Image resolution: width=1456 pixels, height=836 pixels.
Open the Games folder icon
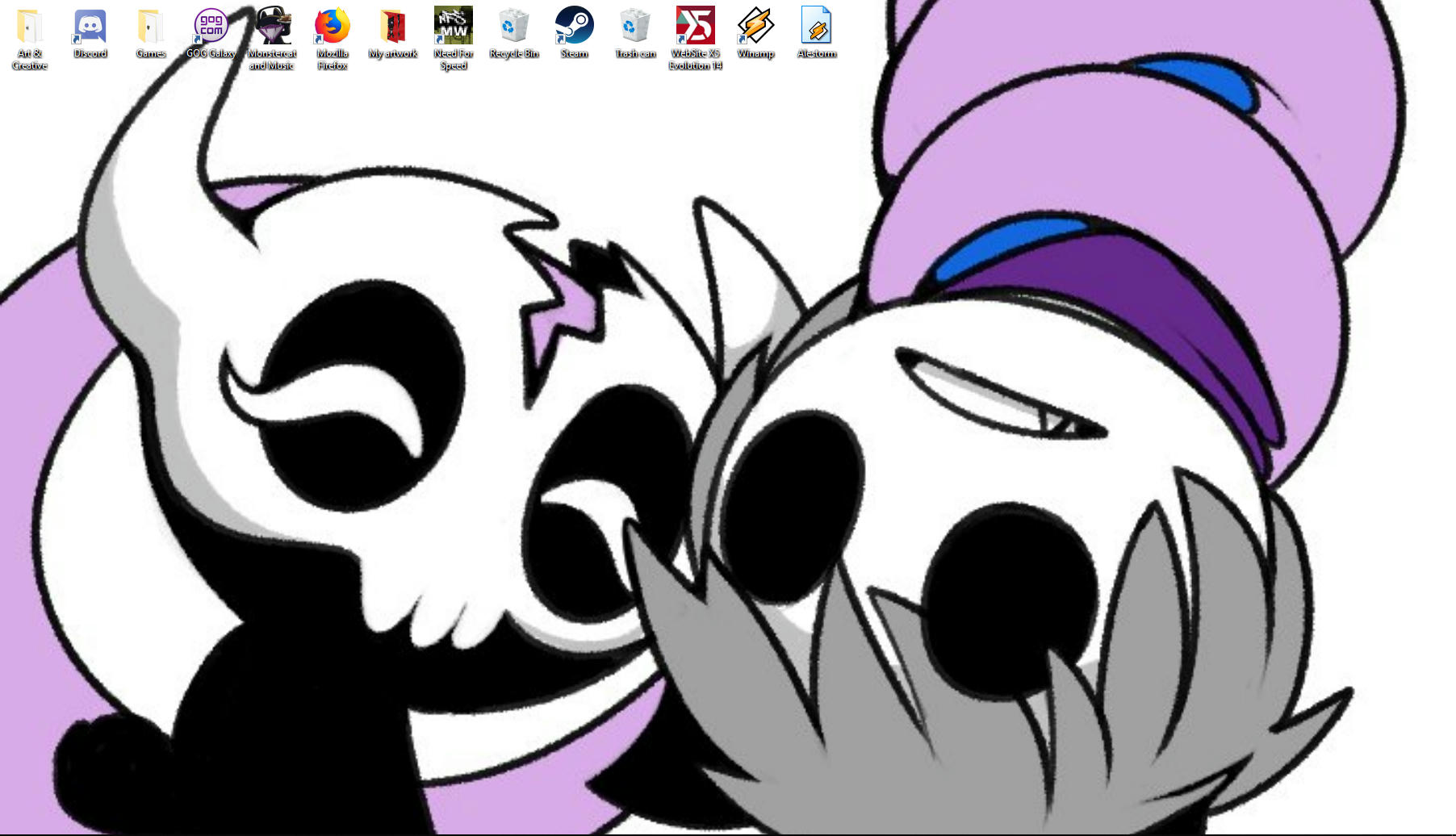(151, 27)
